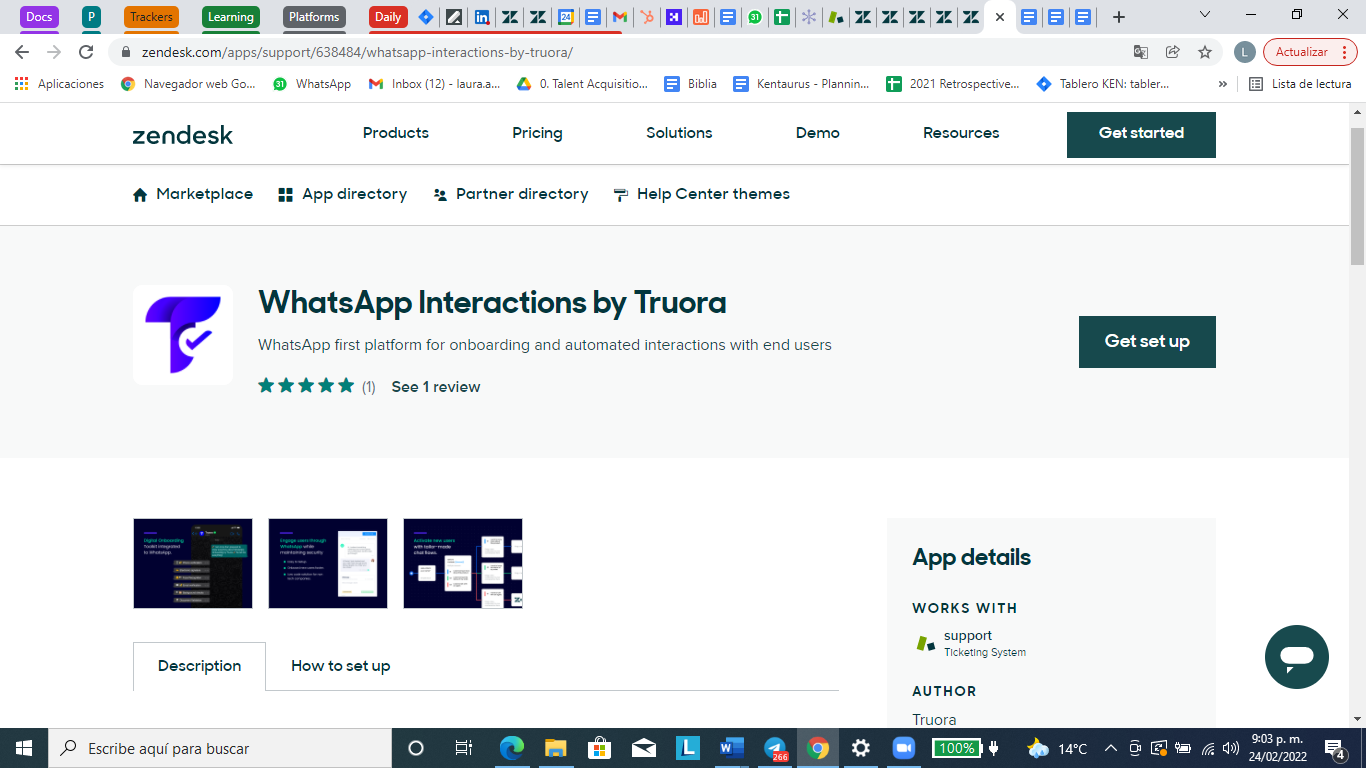Switch to the LinkedIn pinned tab
This screenshot has height=768, width=1366.
tap(482, 17)
